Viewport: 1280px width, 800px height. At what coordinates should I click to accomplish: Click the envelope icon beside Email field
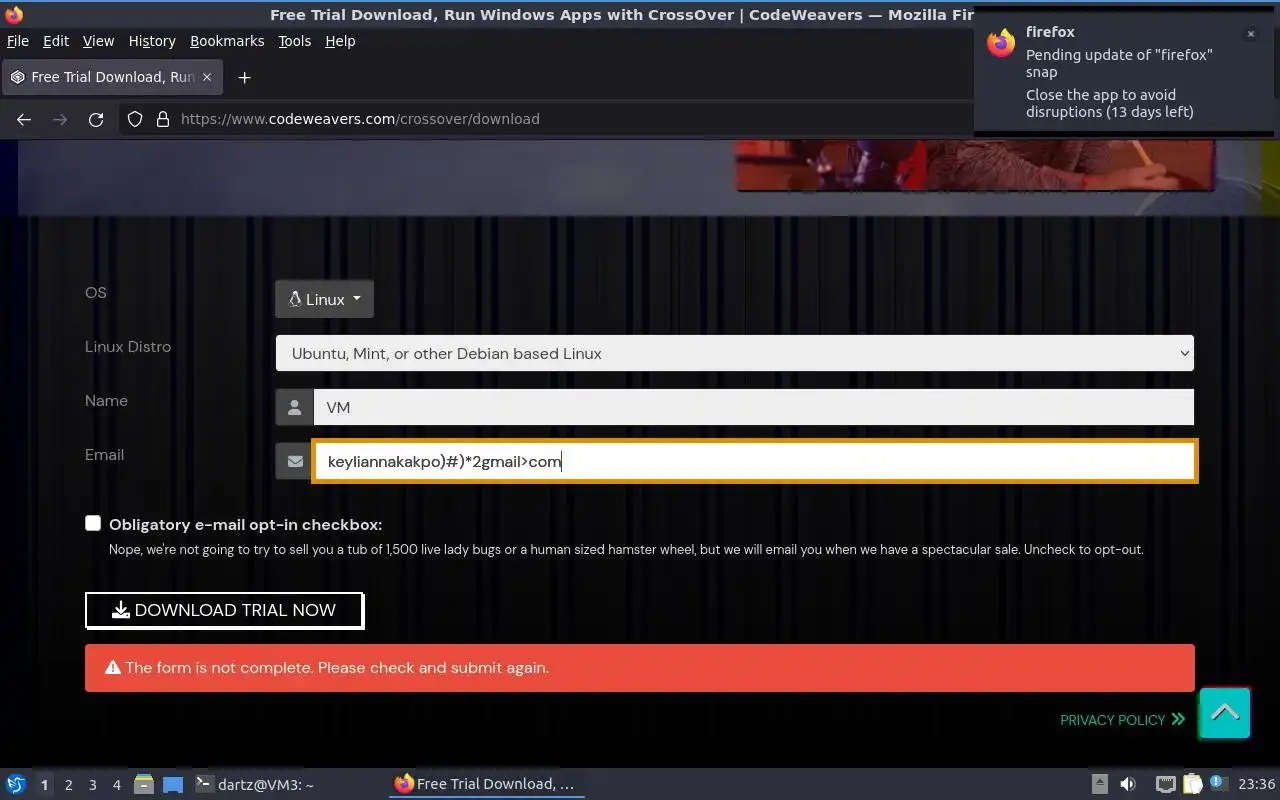[294, 461]
